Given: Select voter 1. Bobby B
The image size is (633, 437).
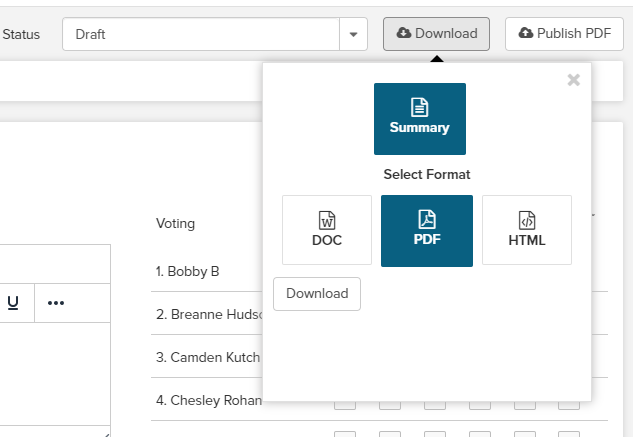Looking at the screenshot, I should (187, 271).
